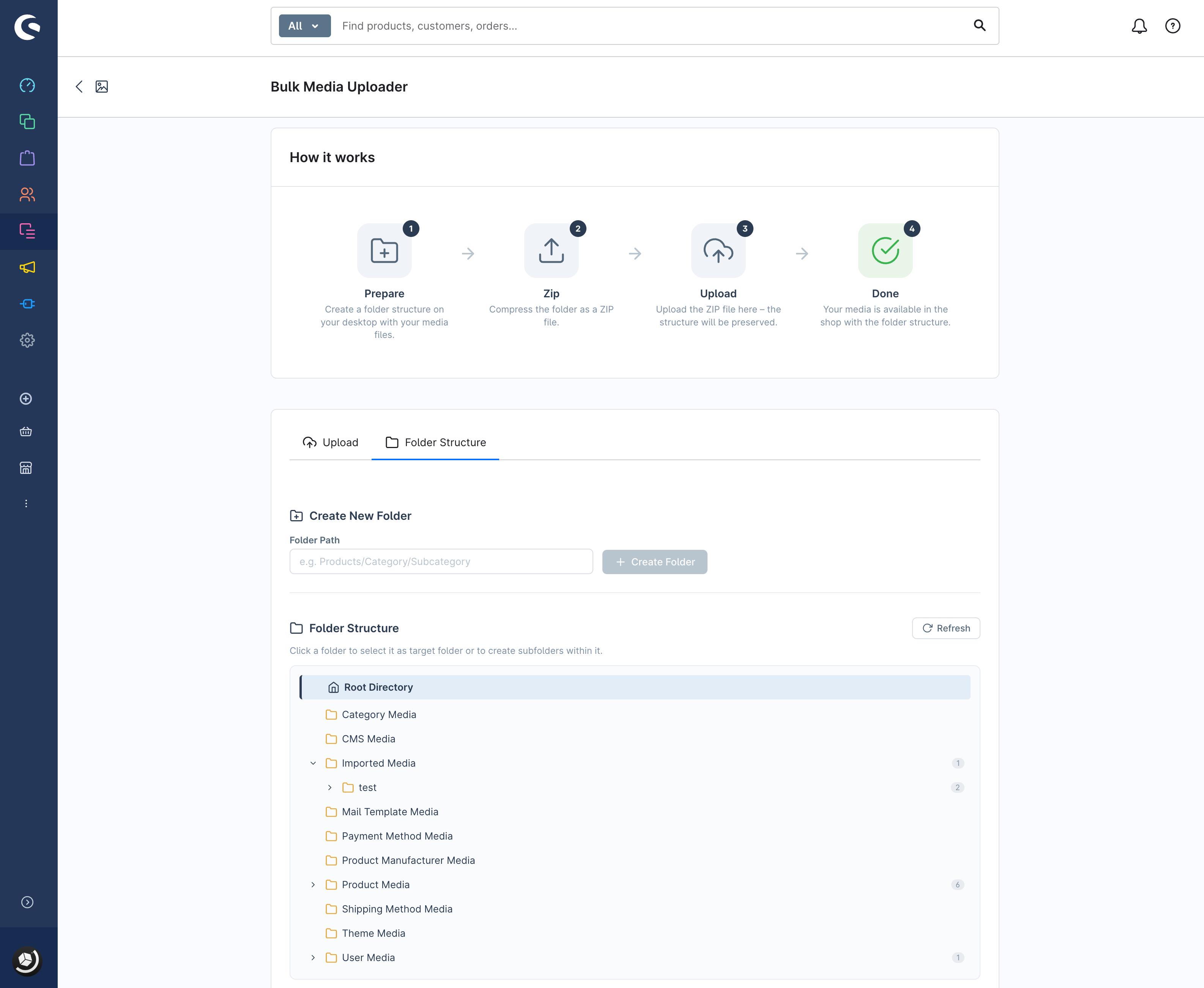The image size is (1204, 988).
Task: Open the Dashboard speedometer sidebar icon
Action: [27, 85]
